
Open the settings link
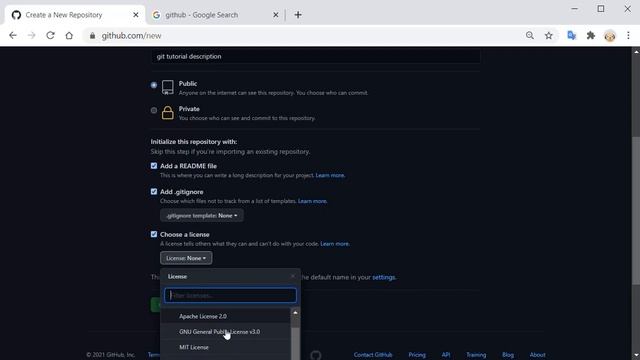384,277
